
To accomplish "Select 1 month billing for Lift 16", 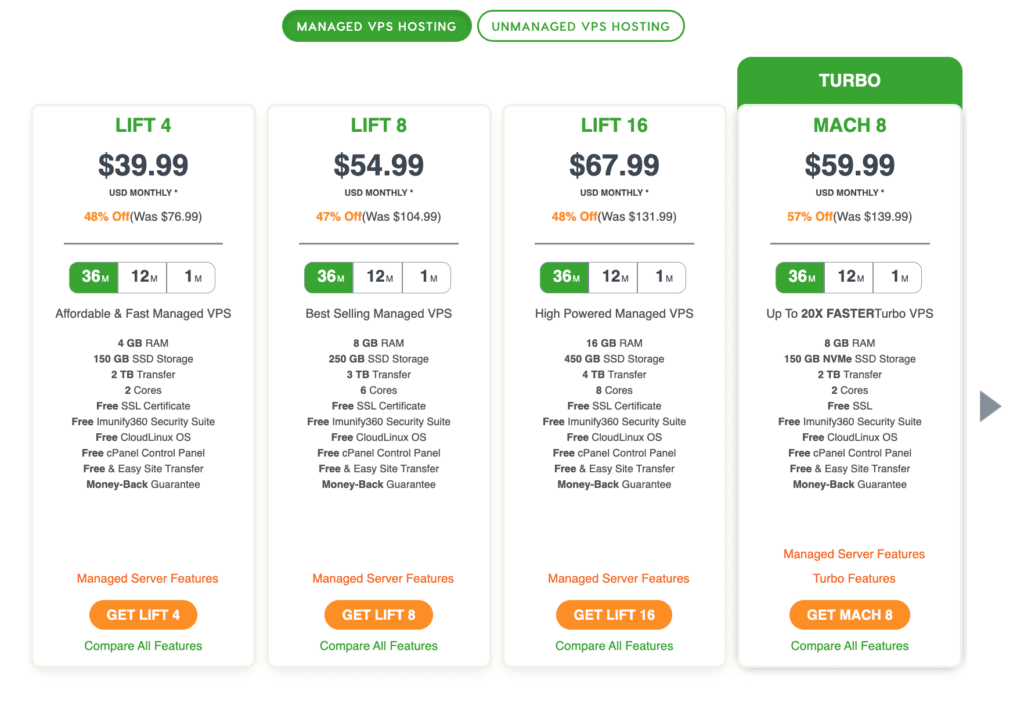I will 662,277.
